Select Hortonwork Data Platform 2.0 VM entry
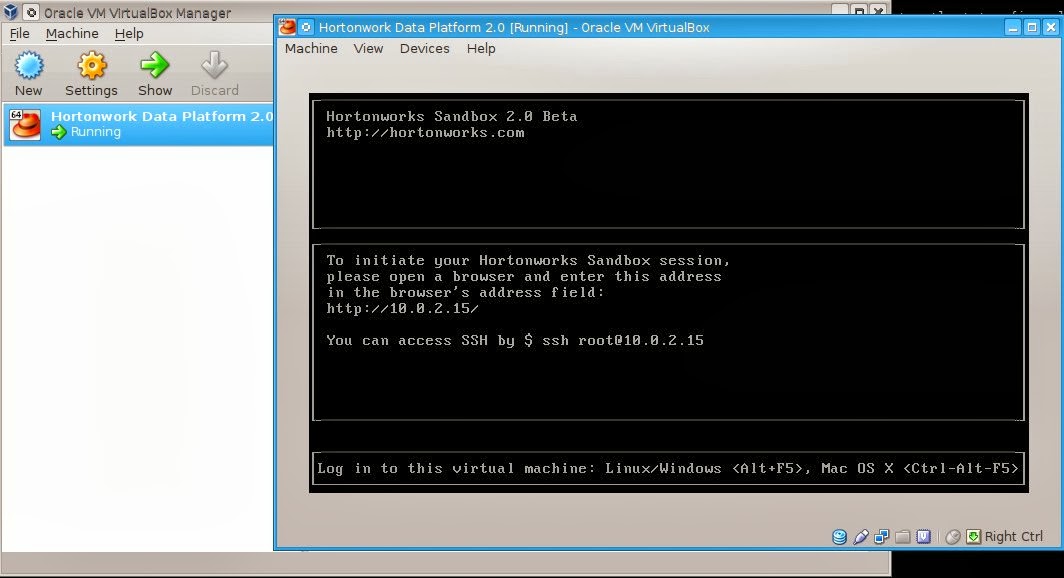The image size is (1064, 578). [x=138, y=124]
